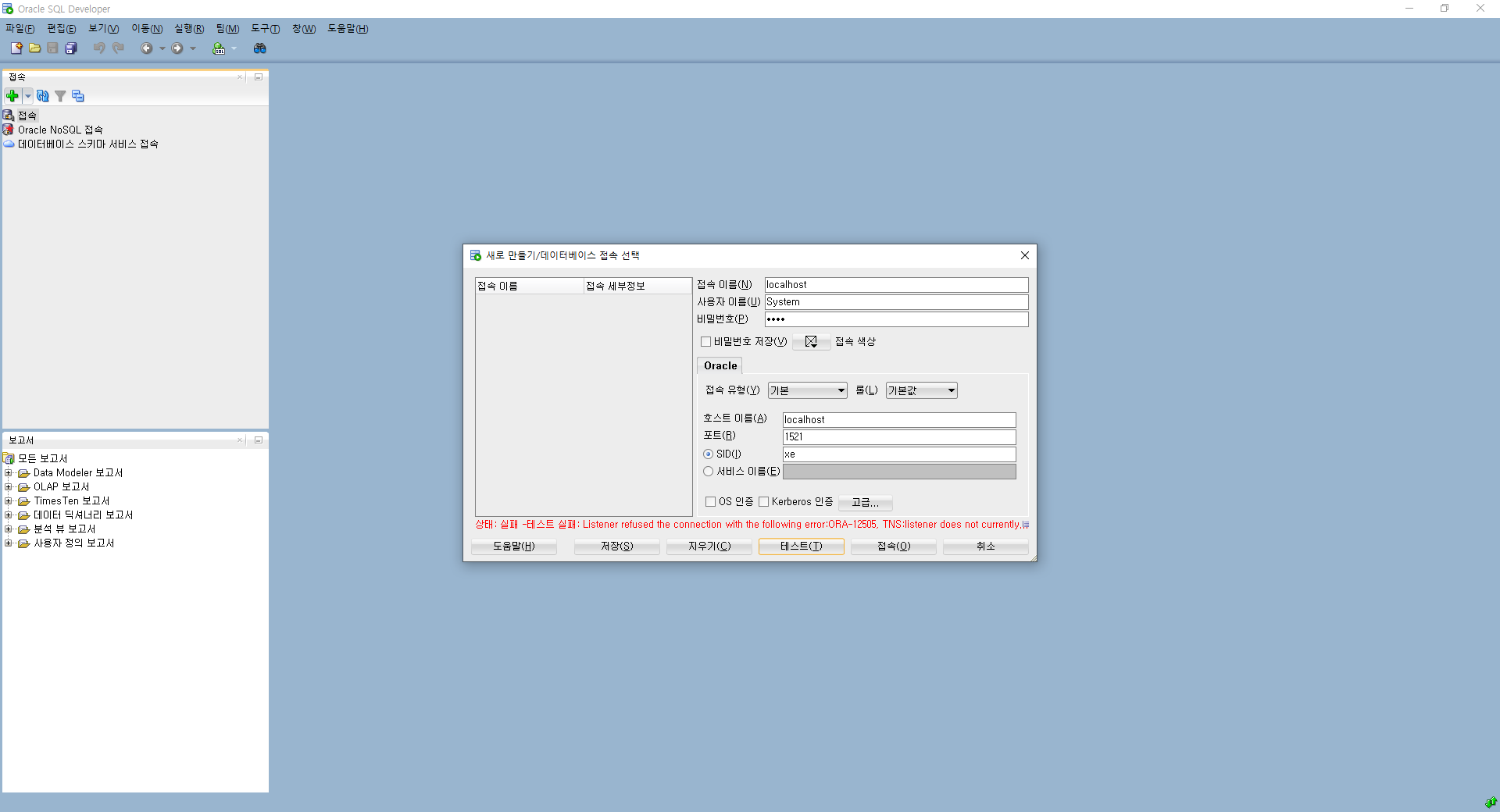Expand TimesTen 보고서 node

pos(8,500)
